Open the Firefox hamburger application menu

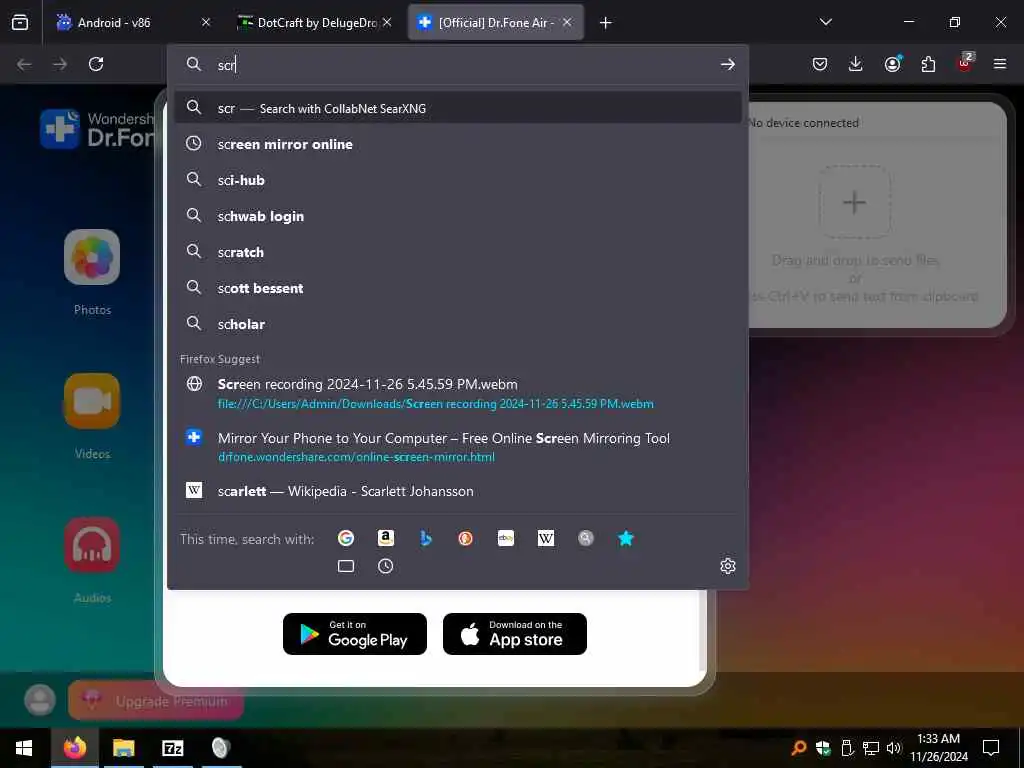tap(1000, 64)
